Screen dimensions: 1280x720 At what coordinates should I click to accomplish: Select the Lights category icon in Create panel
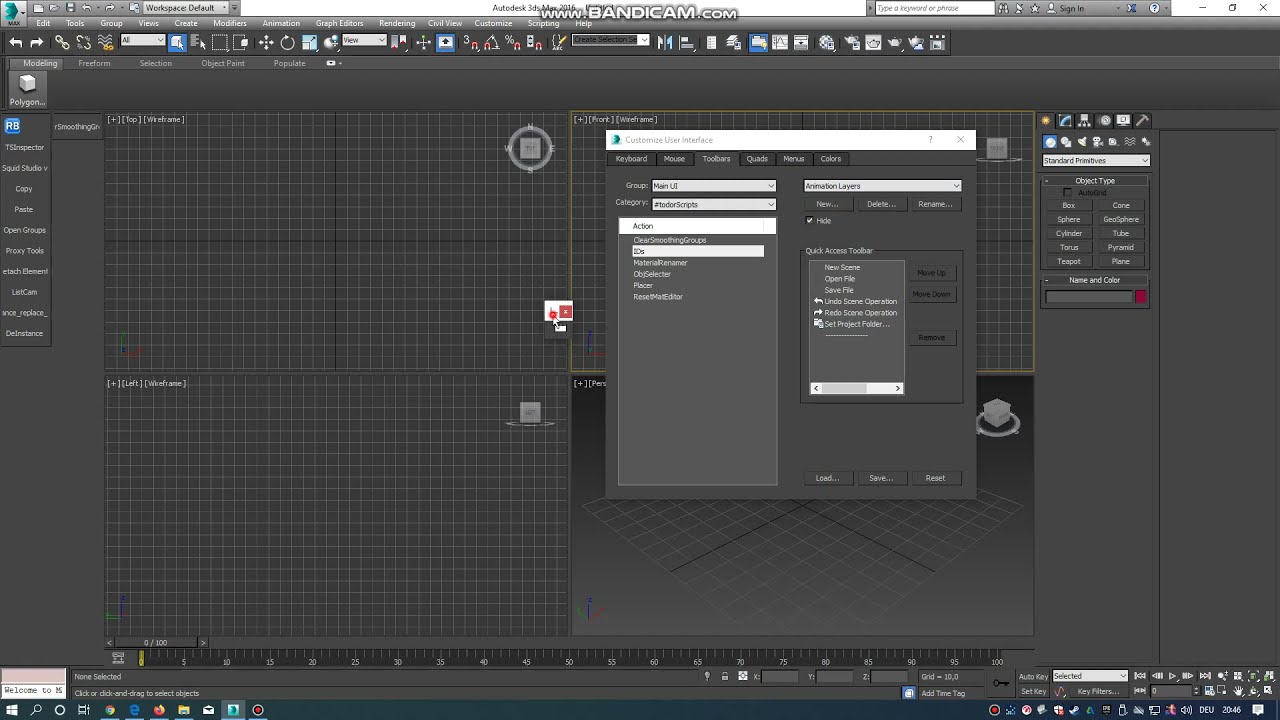coord(1082,142)
